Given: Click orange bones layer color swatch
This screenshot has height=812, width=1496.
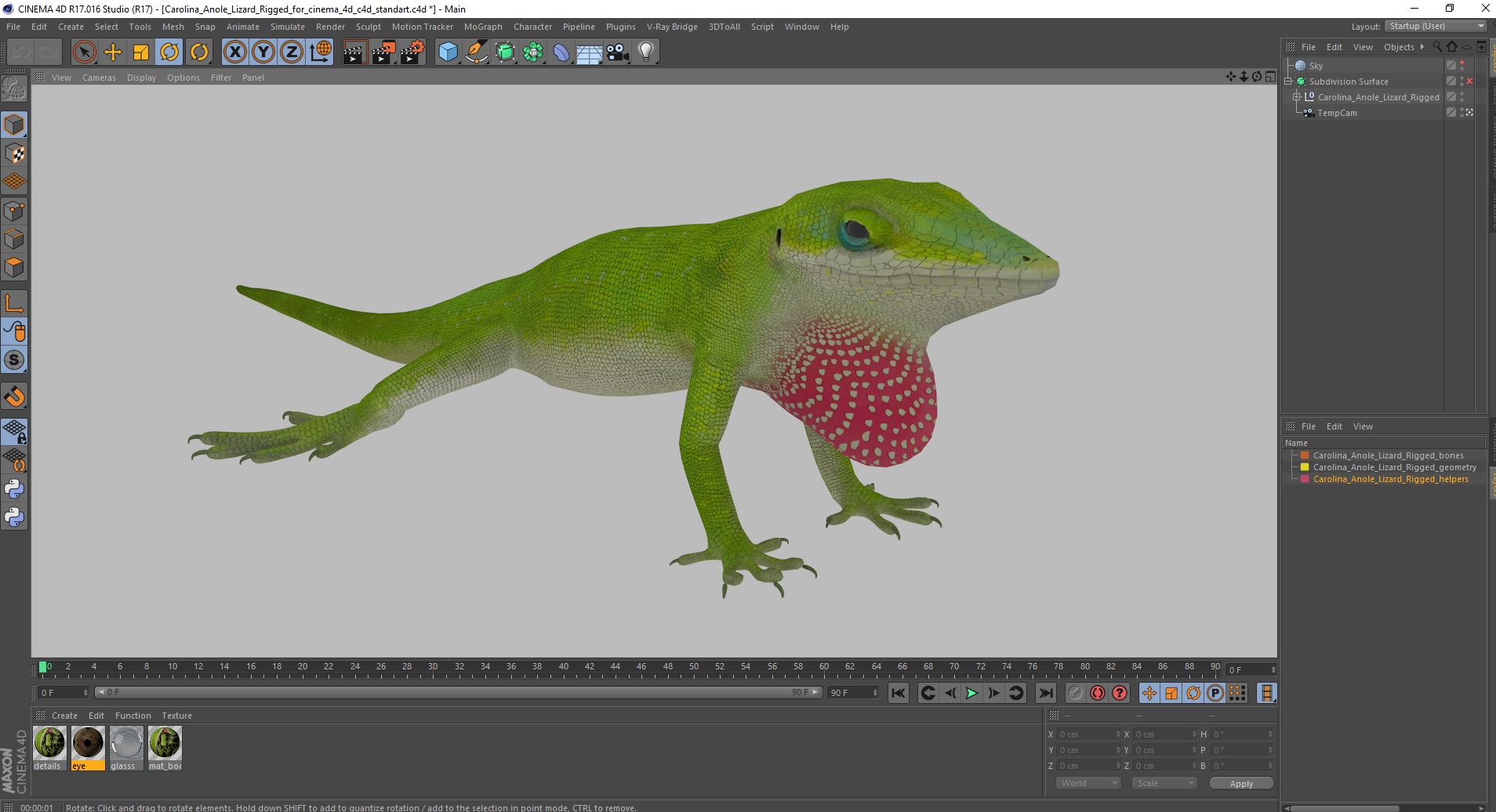Looking at the screenshot, I should pyautogui.click(x=1305, y=455).
